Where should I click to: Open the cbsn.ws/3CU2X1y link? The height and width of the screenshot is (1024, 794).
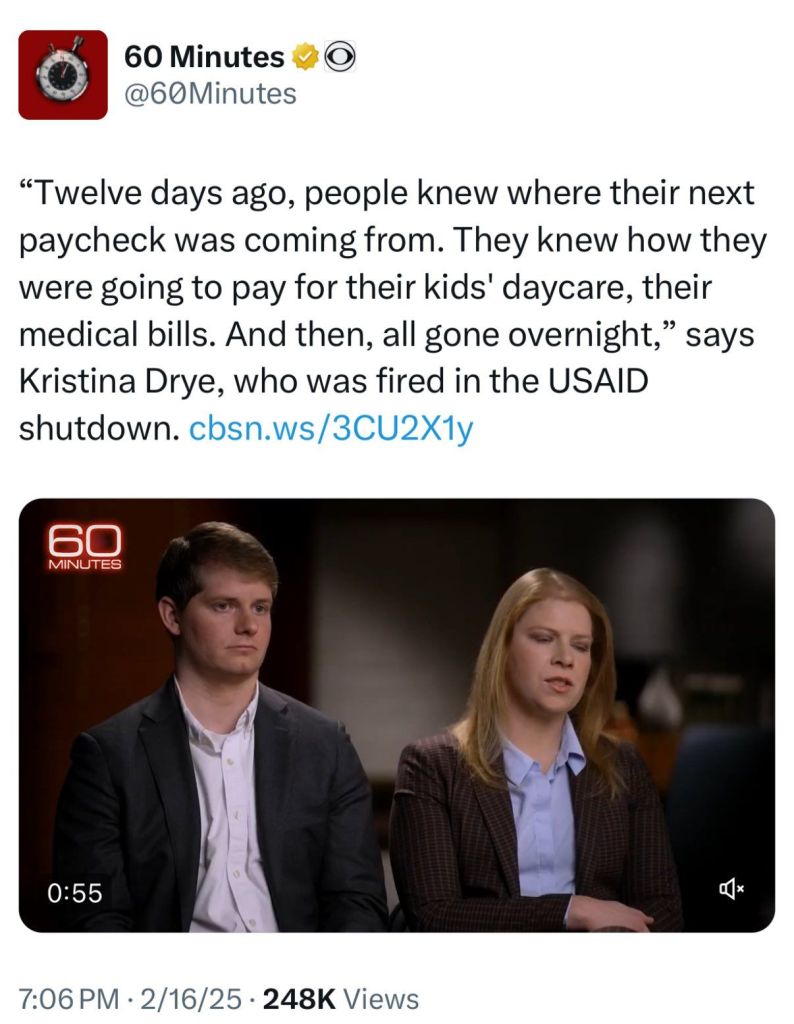(330, 429)
